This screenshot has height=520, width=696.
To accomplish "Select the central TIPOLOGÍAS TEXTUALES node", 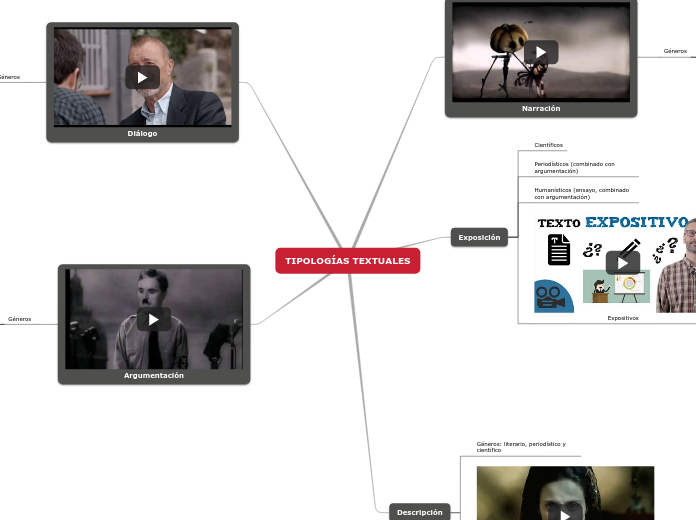I will tap(347, 261).
